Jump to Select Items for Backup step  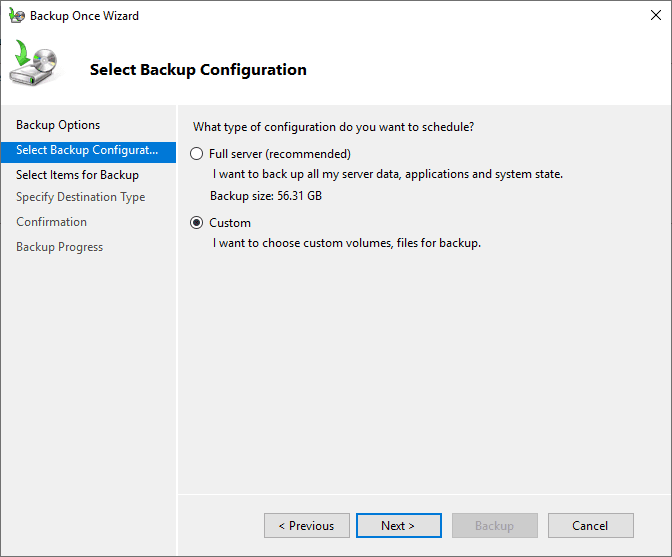(x=77, y=175)
